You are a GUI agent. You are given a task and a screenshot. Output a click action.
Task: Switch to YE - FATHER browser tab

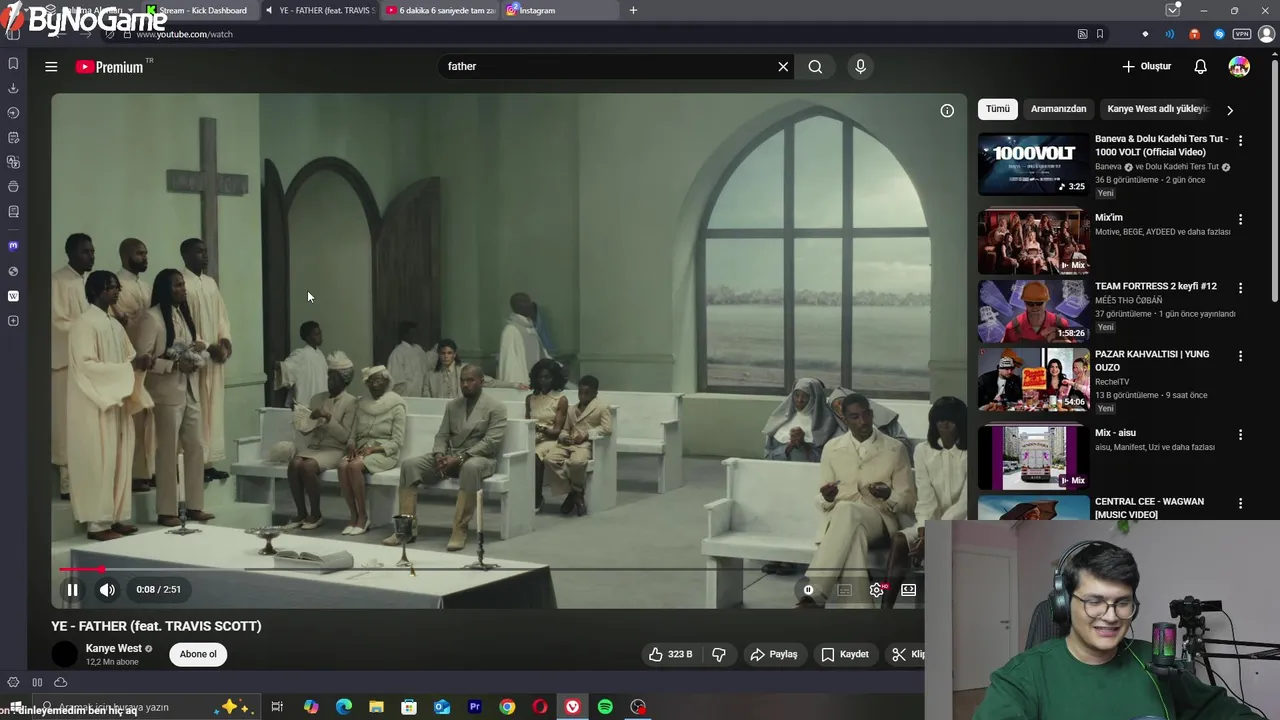(x=320, y=10)
